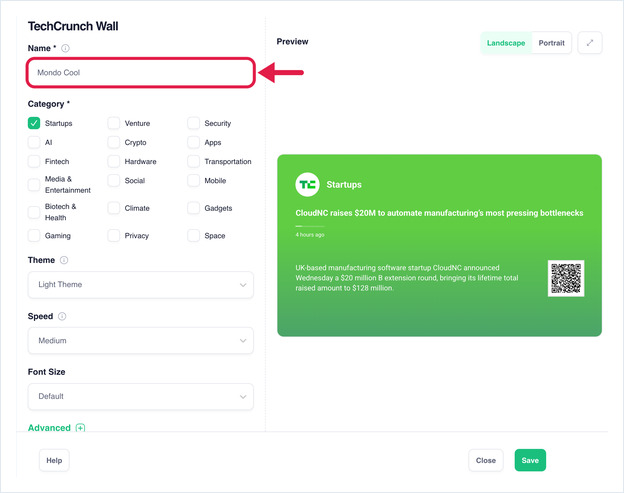Check the Privacy category

click(113, 236)
